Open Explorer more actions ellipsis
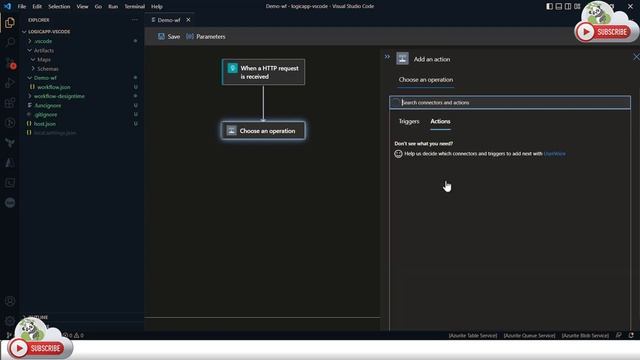 pyautogui.click(x=135, y=20)
